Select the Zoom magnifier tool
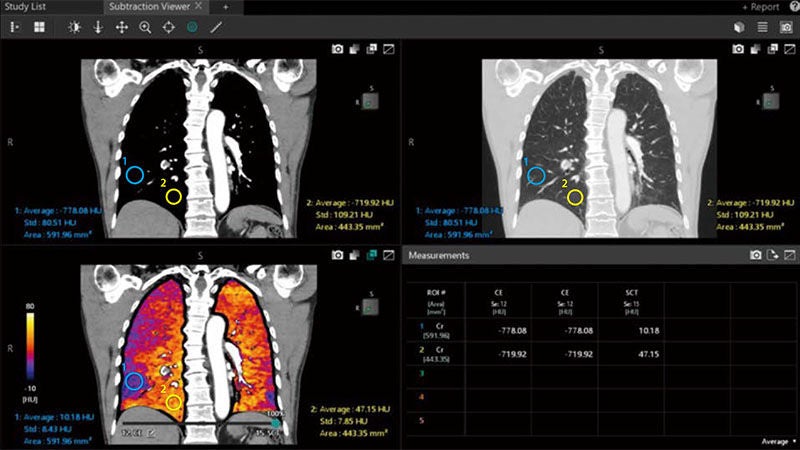This screenshot has width=800, height=450. click(x=145, y=27)
